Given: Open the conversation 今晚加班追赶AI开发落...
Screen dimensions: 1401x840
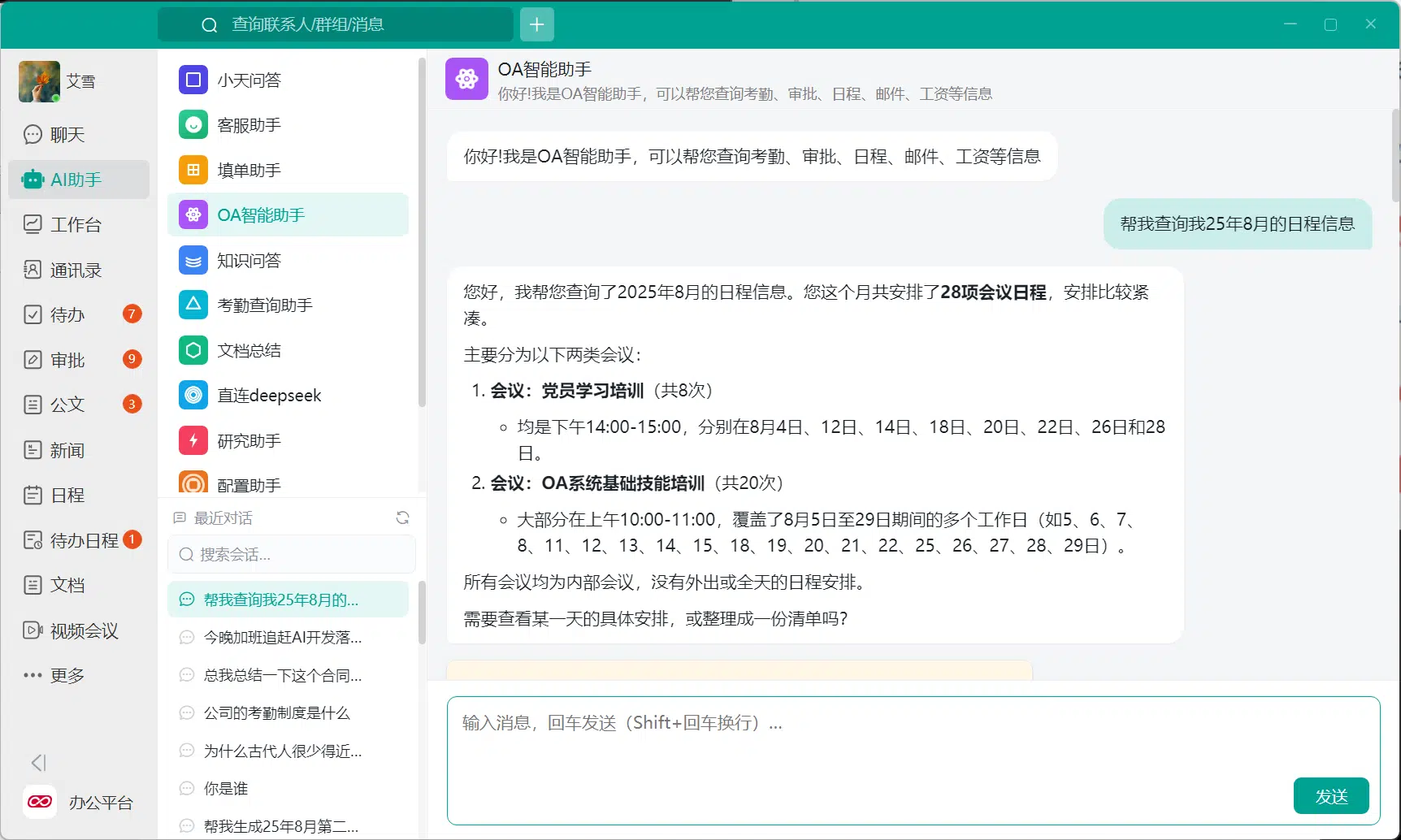Looking at the screenshot, I should point(288,638).
